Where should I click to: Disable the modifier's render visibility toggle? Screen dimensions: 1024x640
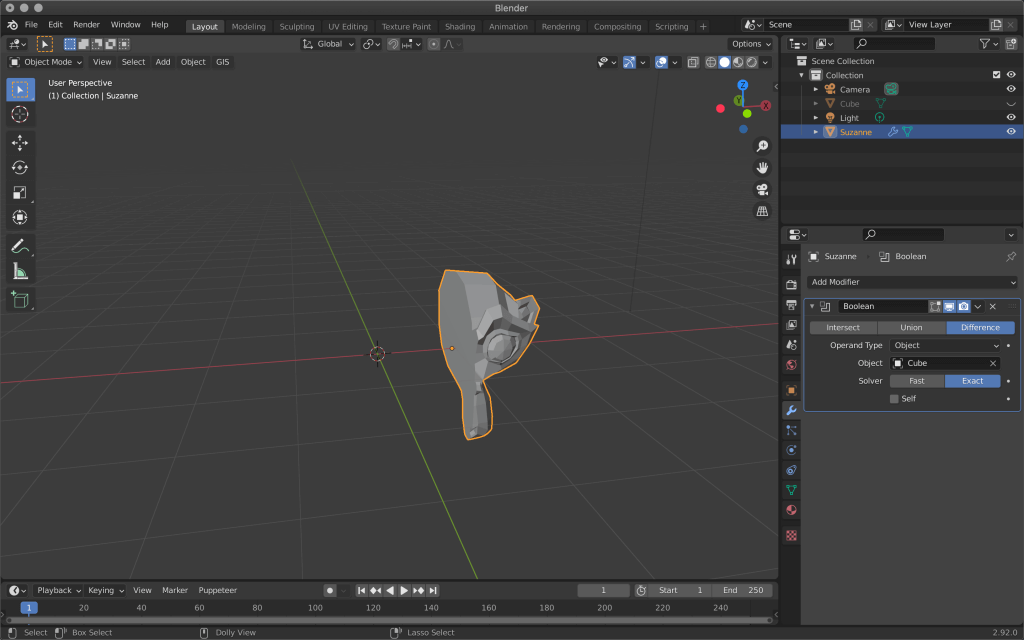click(x=963, y=306)
